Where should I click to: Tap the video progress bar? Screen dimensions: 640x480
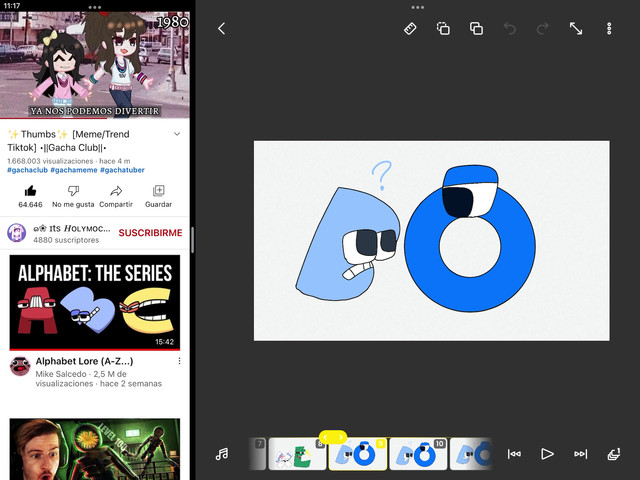(95, 118)
